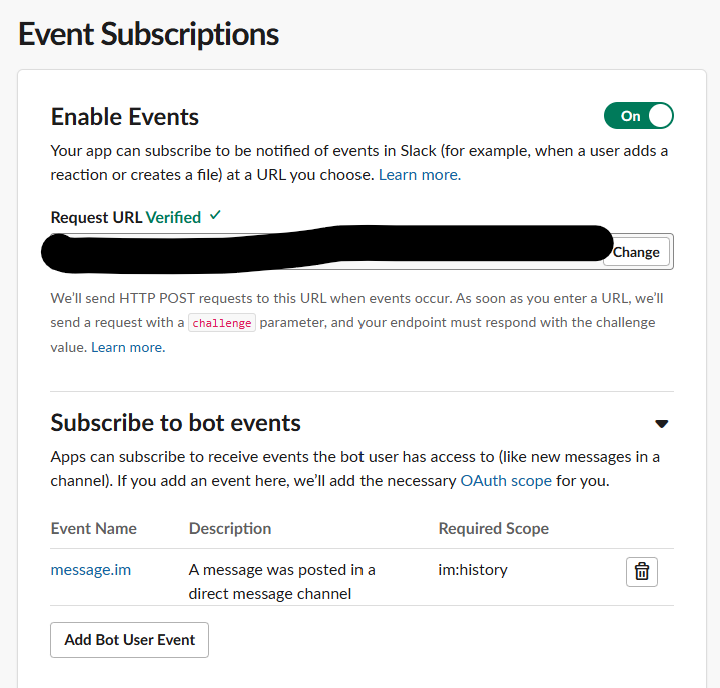720x688 pixels.
Task: Click the Request URL label
Action: (96, 217)
